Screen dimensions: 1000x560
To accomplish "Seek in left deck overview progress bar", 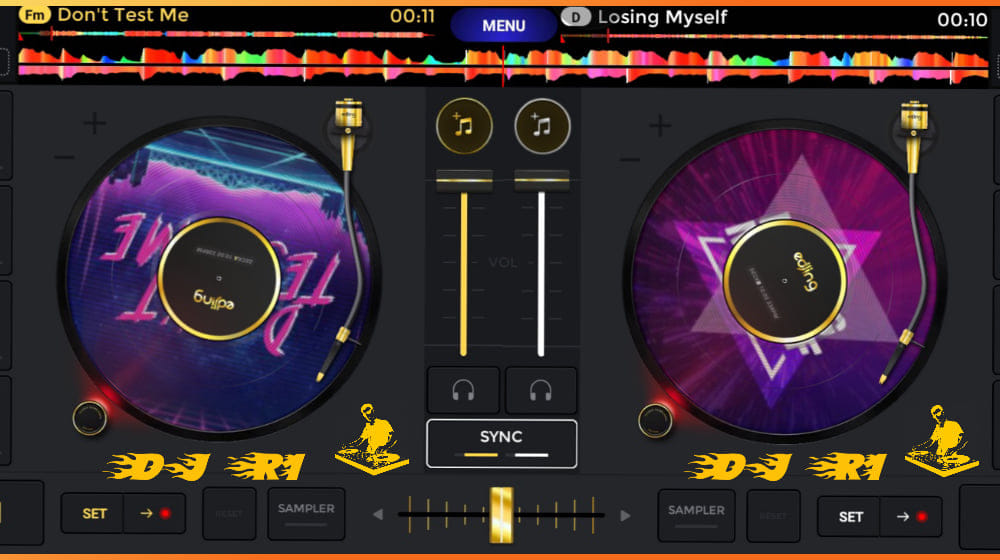I will (226, 34).
